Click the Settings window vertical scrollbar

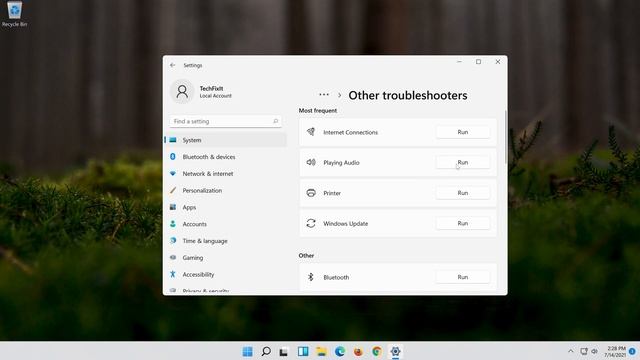coord(506,137)
